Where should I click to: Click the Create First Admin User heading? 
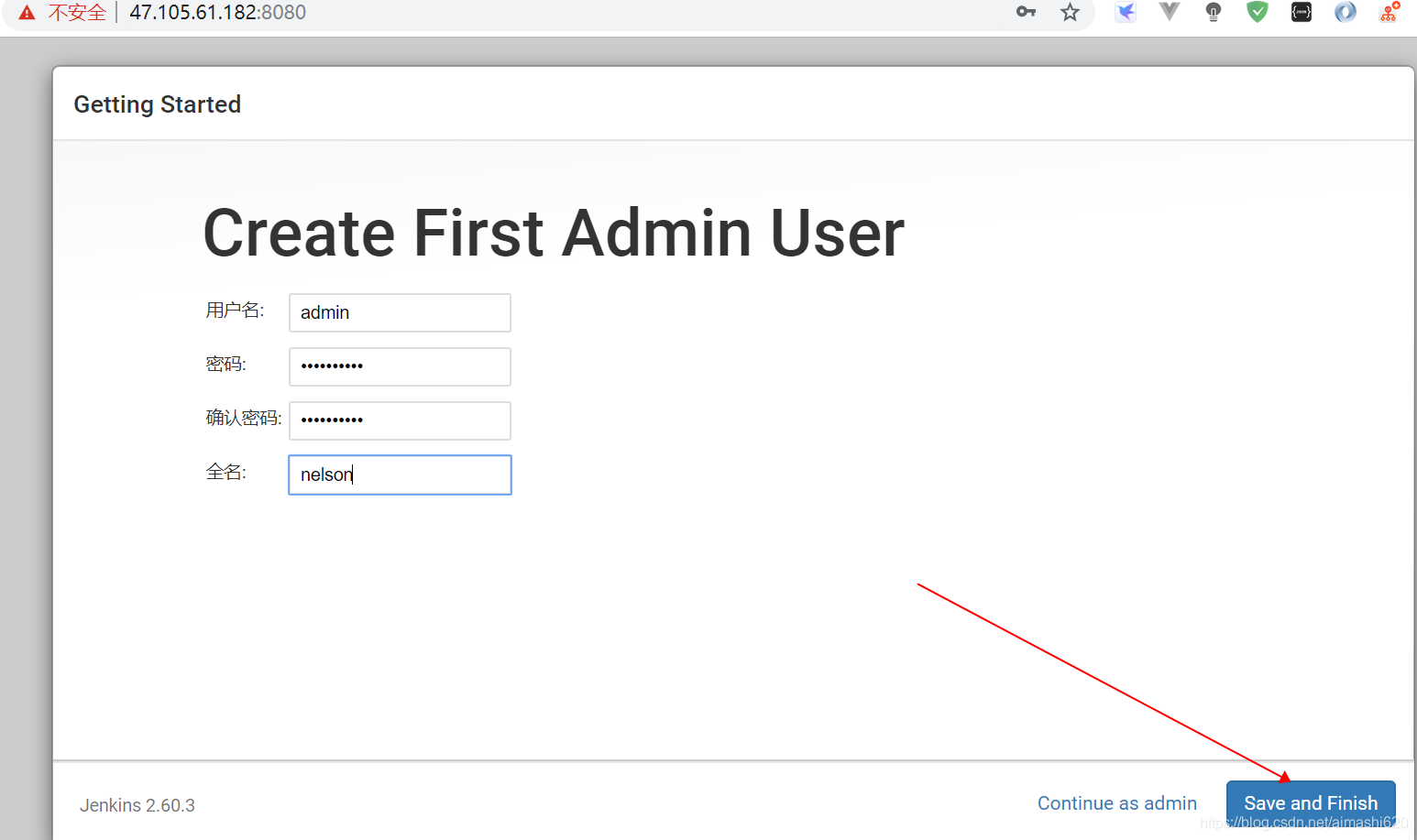click(x=554, y=233)
